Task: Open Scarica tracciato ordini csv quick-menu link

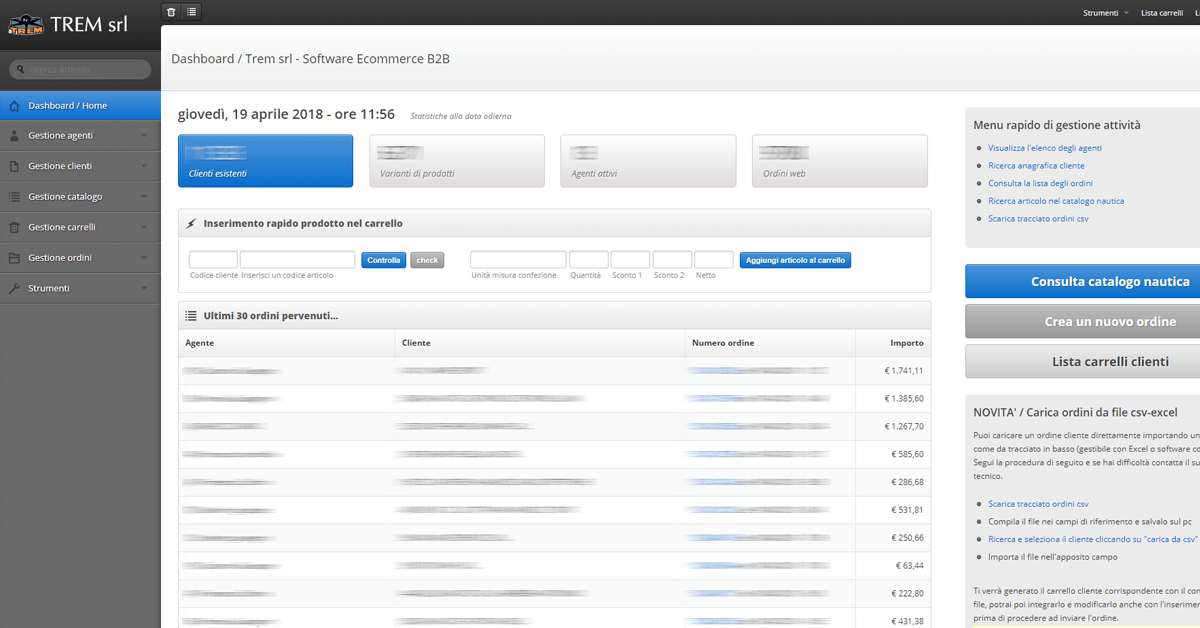Action: tap(1038, 219)
